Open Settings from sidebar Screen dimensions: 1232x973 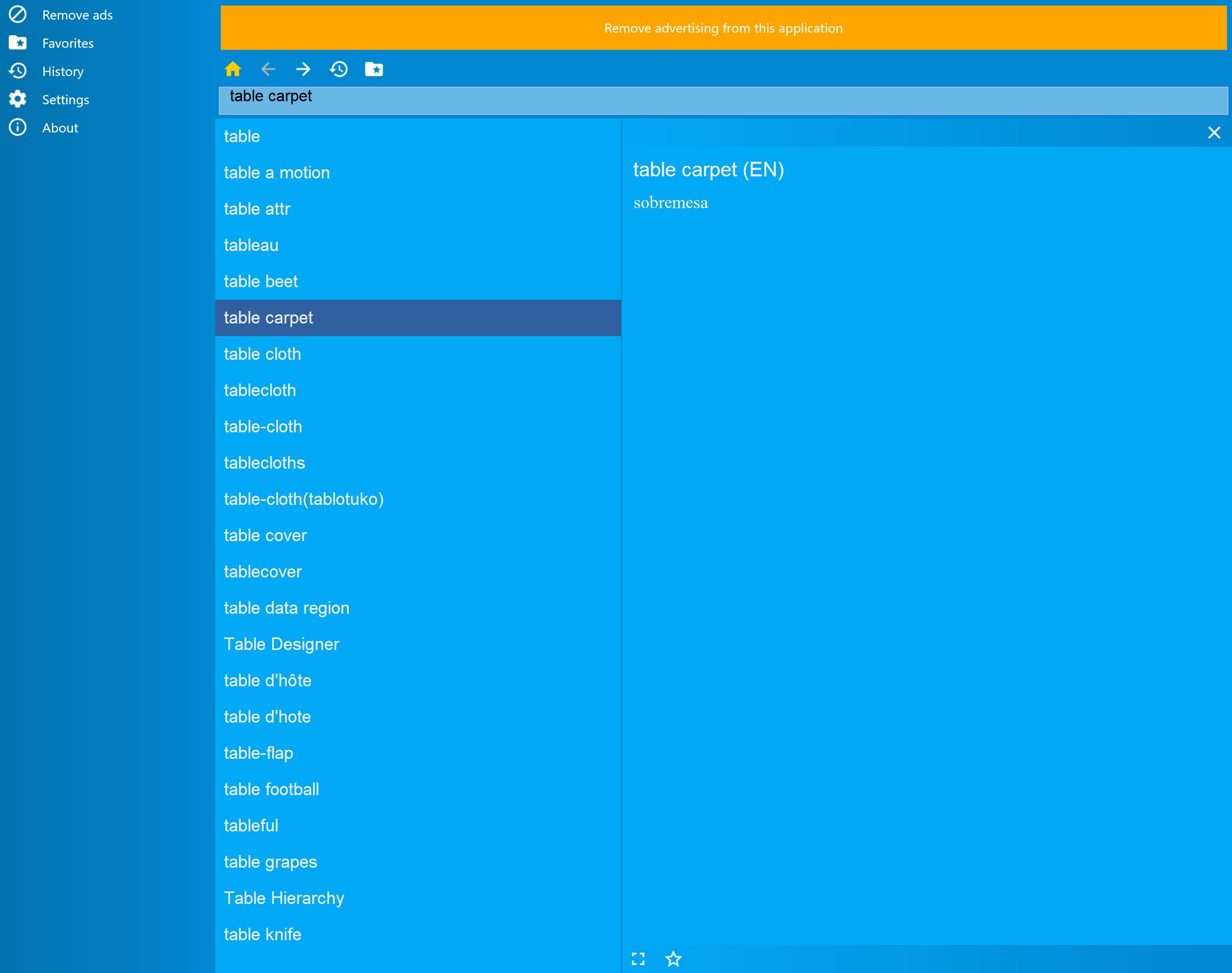tap(65, 100)
